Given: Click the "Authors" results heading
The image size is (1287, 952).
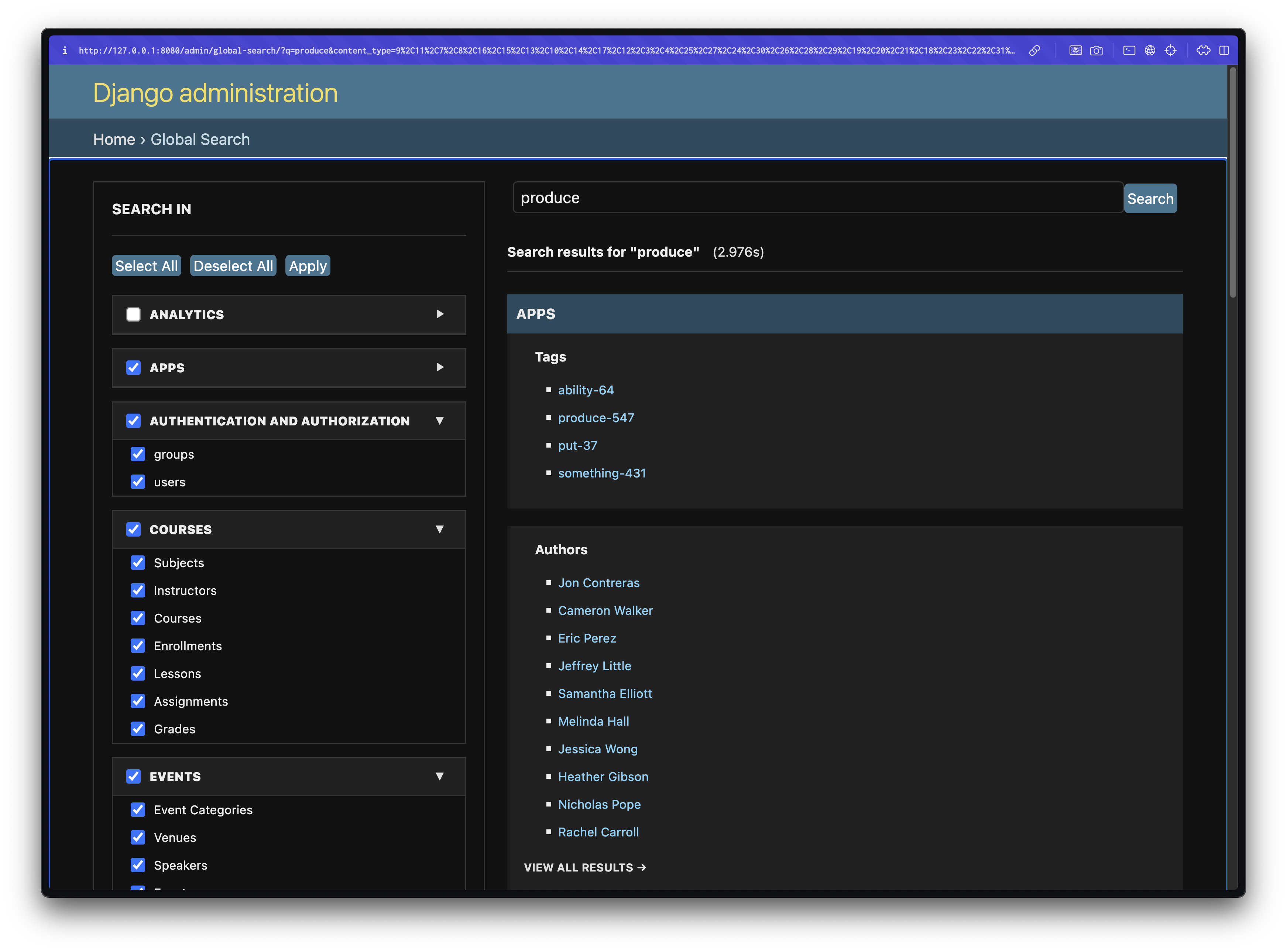Looking at the screenshot, I should 562,549.
